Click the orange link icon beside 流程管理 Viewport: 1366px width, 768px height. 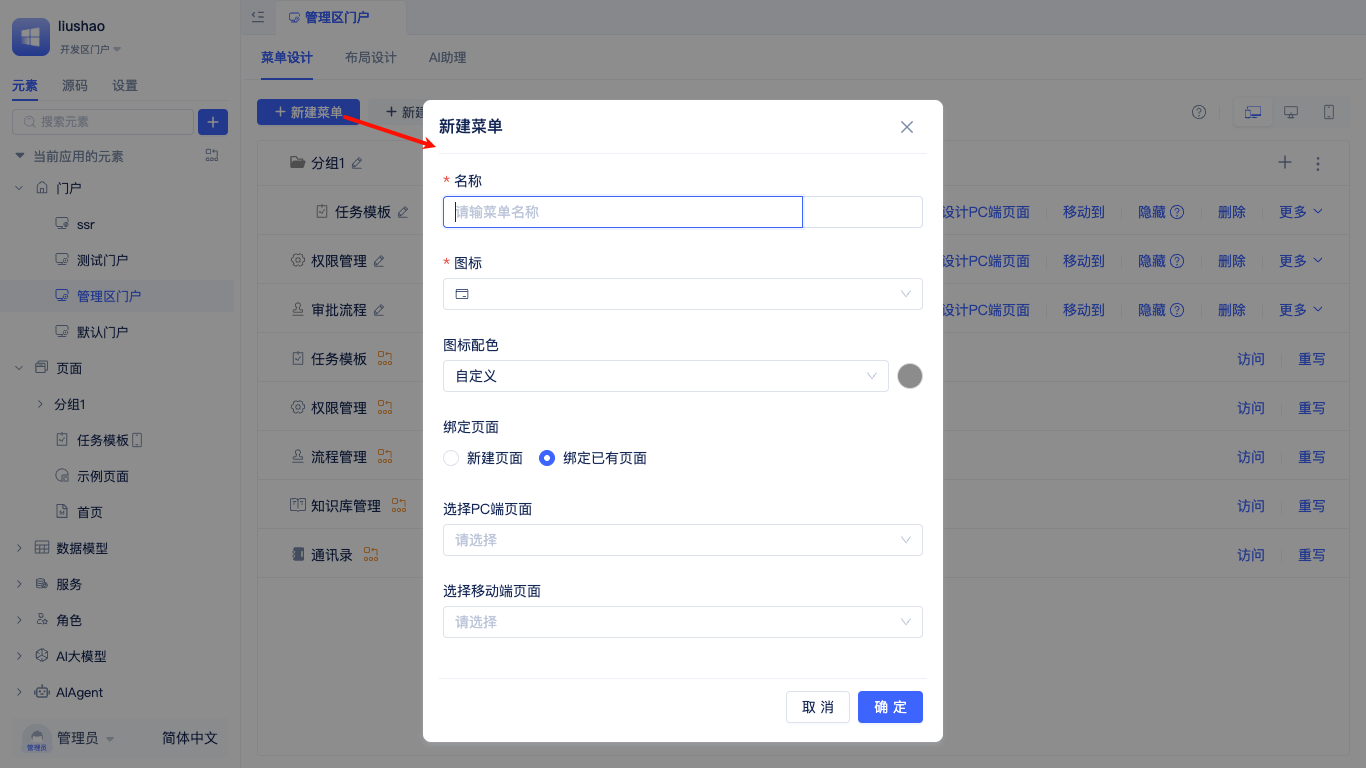pyautogui.click(x=384, y=457)
